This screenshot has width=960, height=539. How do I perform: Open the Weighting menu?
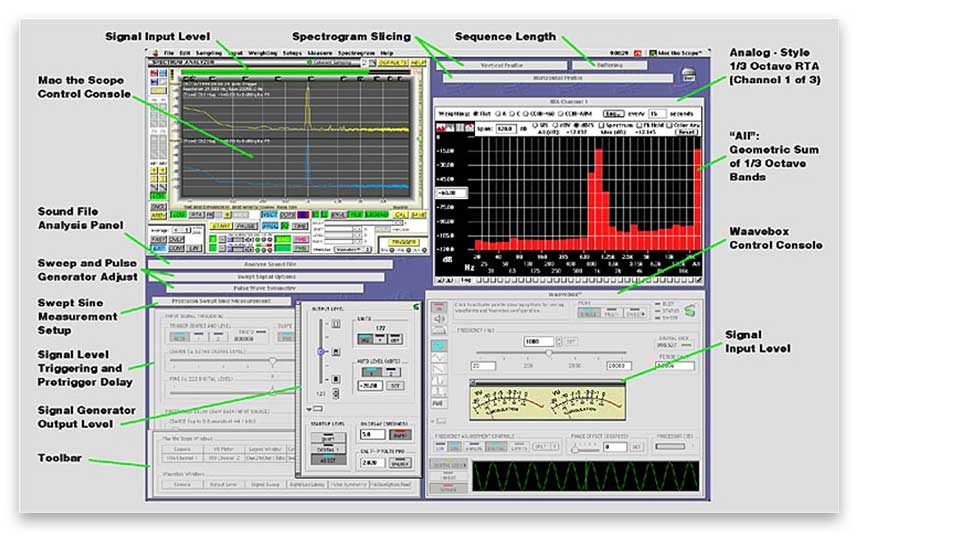[263, 53]
